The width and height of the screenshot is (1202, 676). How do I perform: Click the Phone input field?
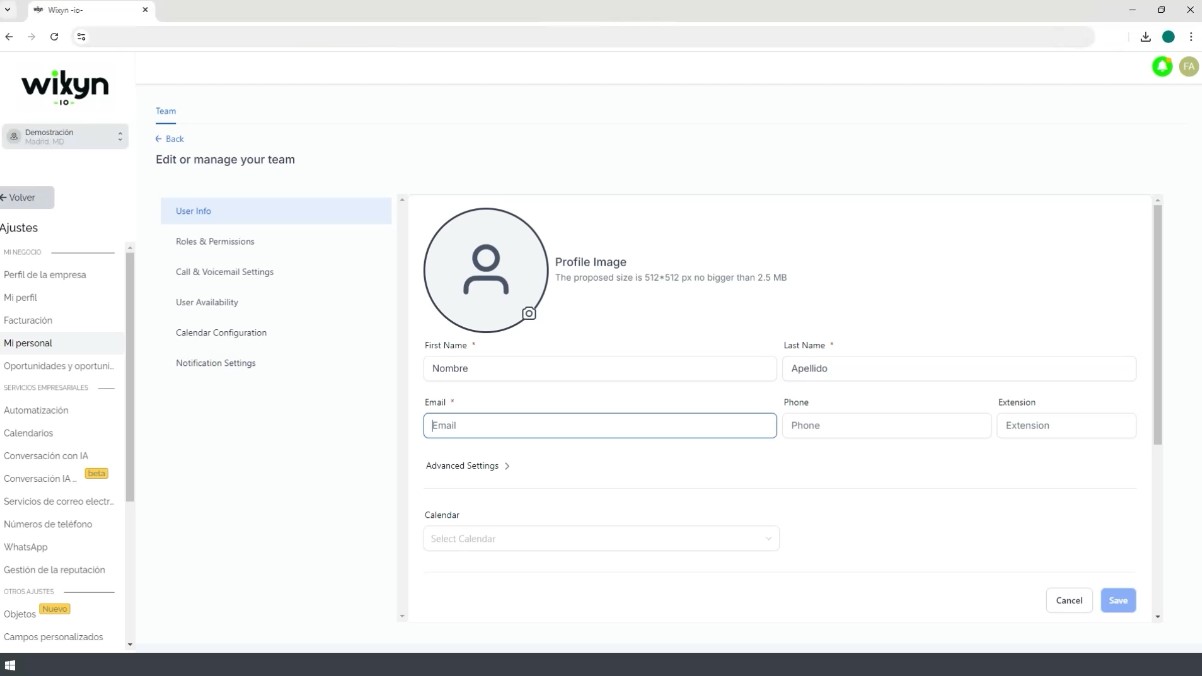tap(887, 425)
